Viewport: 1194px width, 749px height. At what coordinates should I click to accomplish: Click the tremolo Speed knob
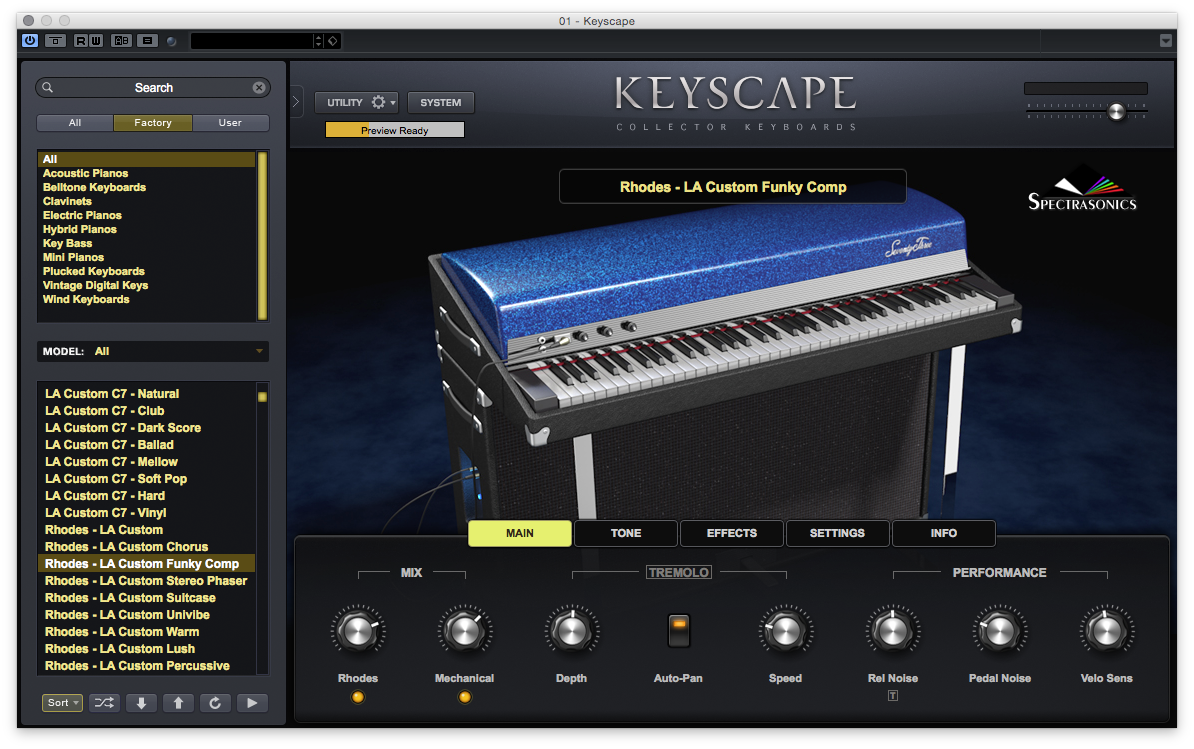pyautogui.click(x=785, y=630)
